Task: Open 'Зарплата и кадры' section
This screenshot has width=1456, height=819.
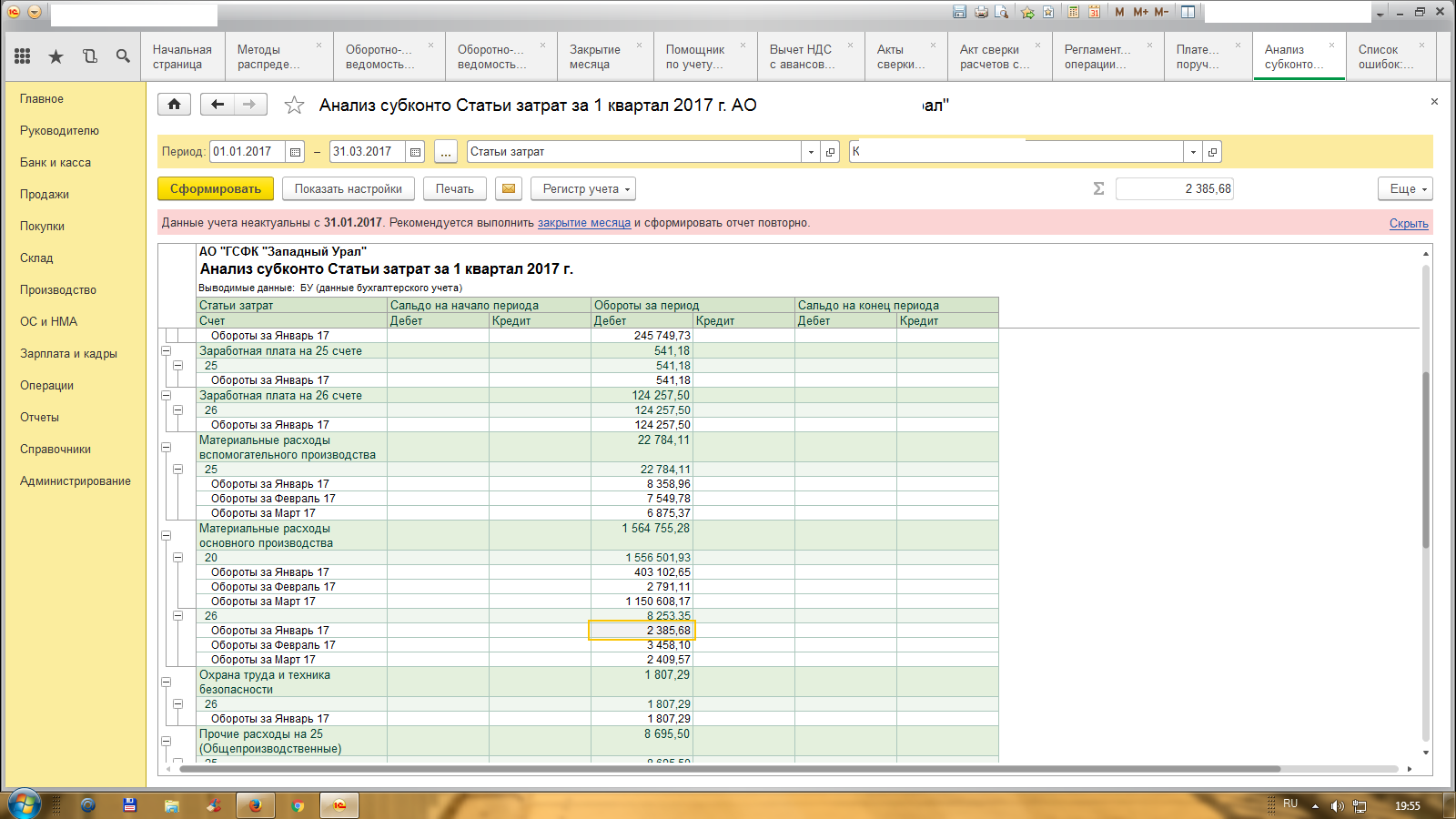Action: (x=68, y=354)
